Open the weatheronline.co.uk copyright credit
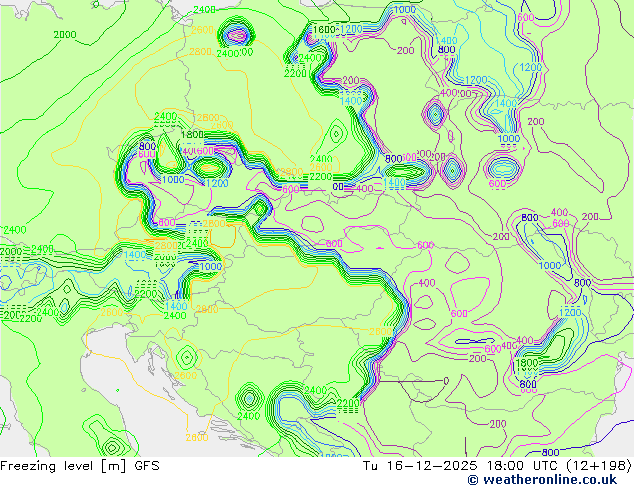Screen dimensions: 634x490 (x=542, y=480)
